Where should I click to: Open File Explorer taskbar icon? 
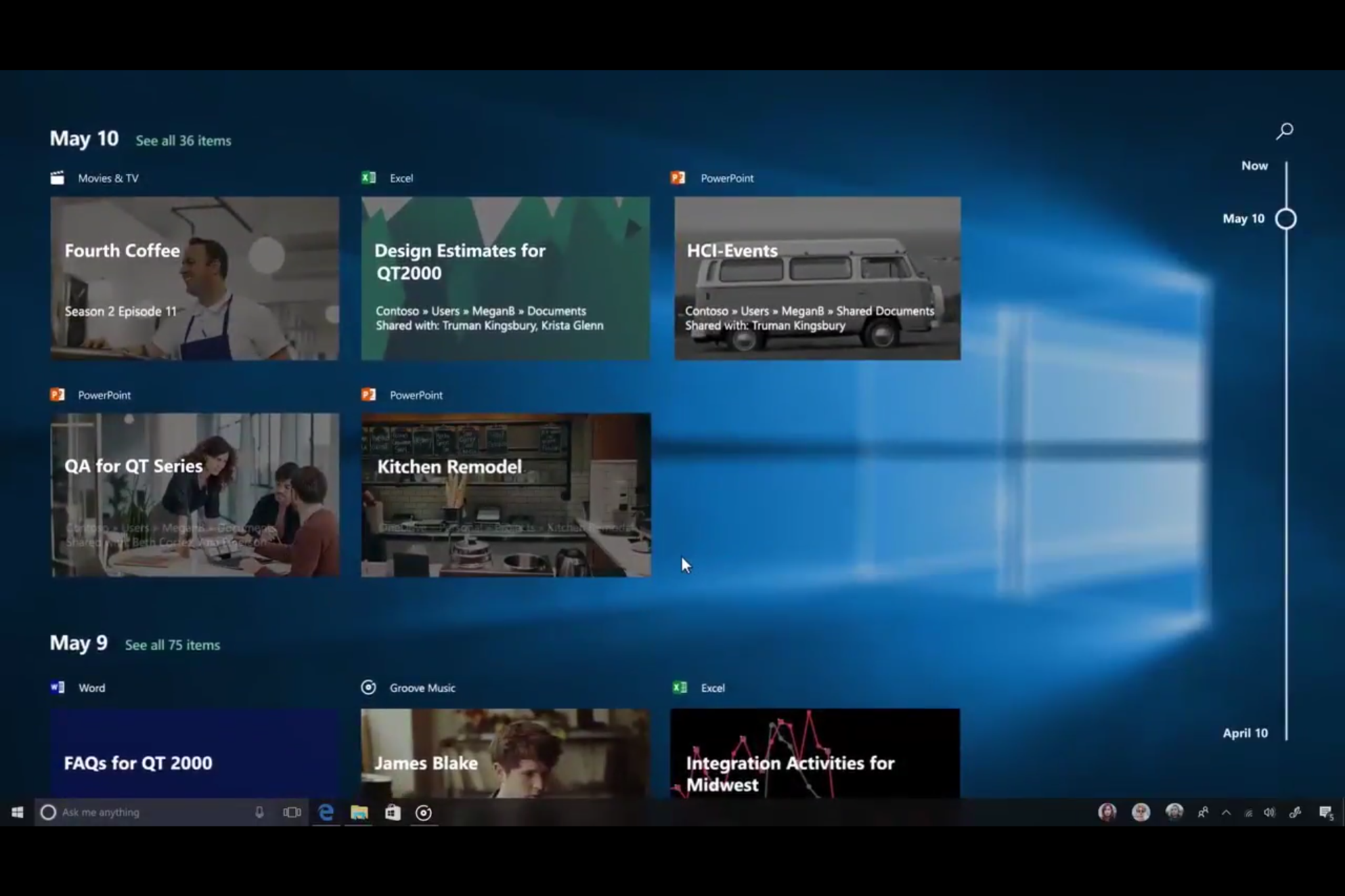click(x=359, y=813)
